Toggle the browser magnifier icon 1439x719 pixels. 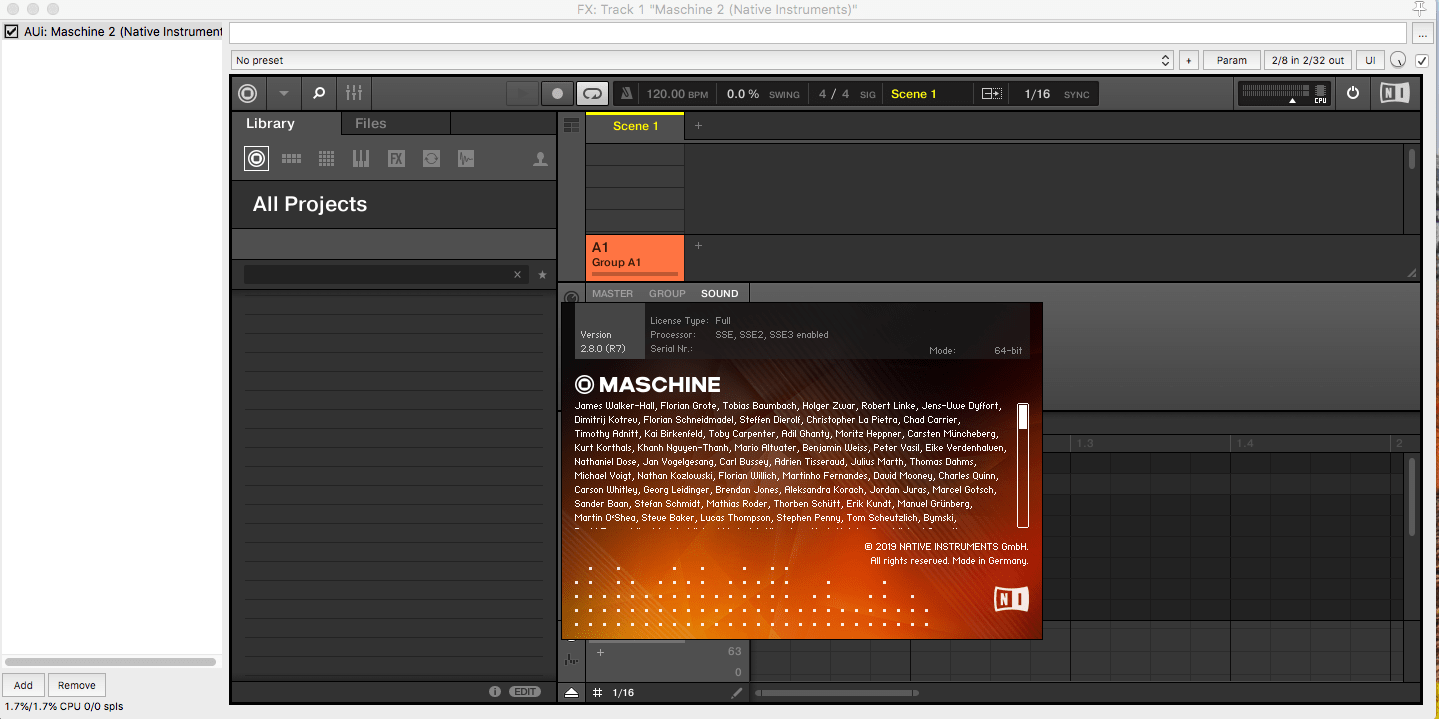tap(319, 94)
